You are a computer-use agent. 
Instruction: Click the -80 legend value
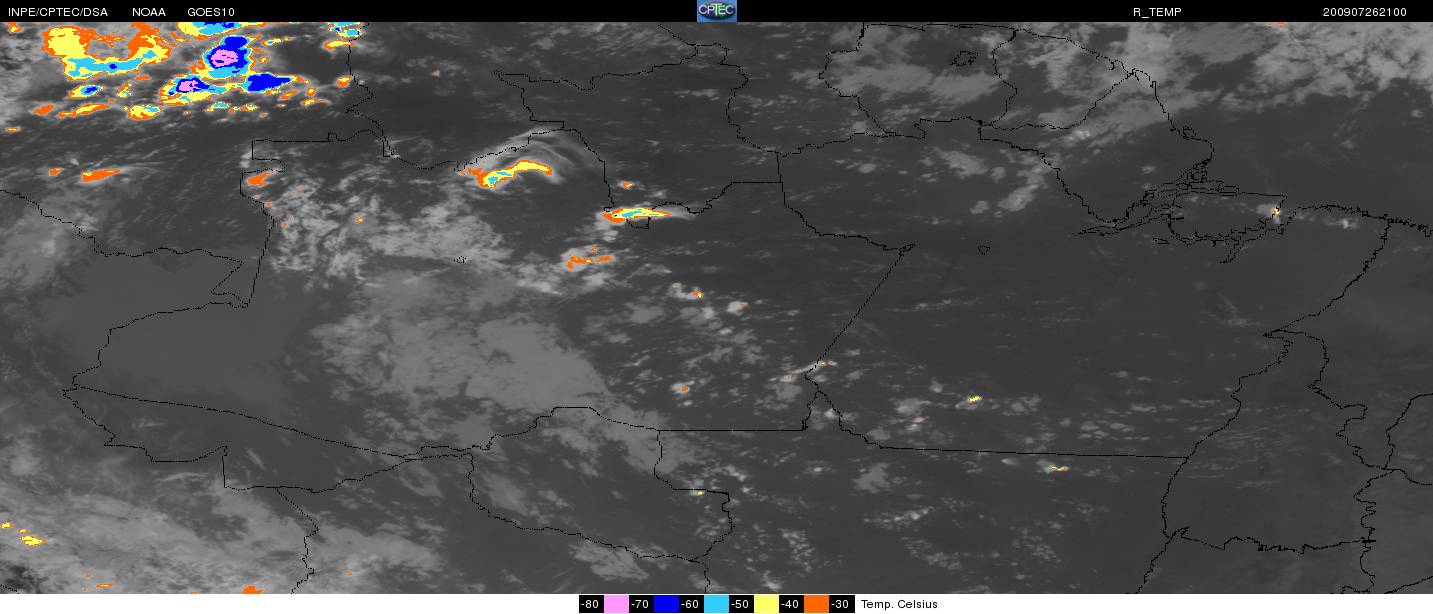pos(591,604)
